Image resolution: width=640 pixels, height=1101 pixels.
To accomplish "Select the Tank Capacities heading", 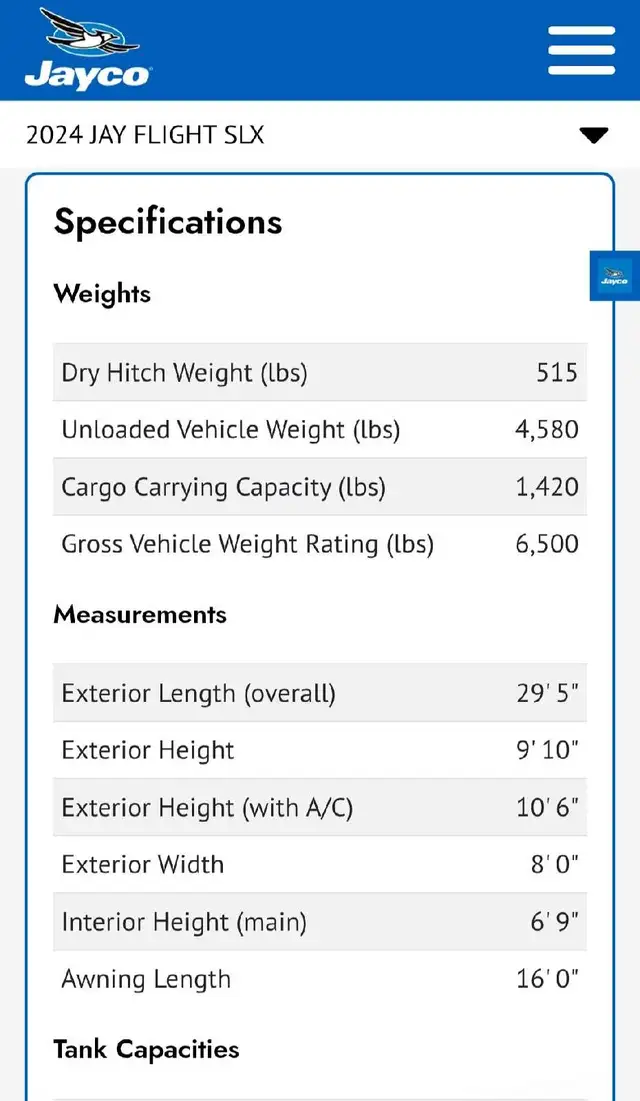I will (x=146, y=1050).
